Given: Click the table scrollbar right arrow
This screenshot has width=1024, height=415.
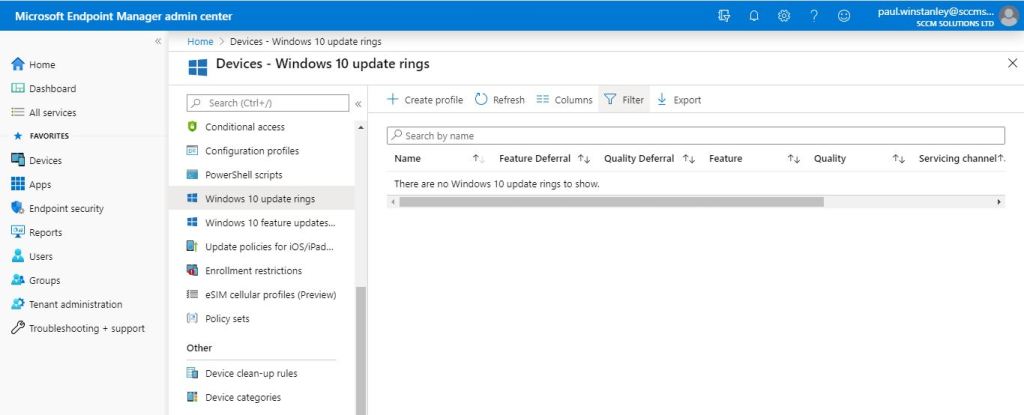Looking at the screenshot, I should [x=999, y=202].
